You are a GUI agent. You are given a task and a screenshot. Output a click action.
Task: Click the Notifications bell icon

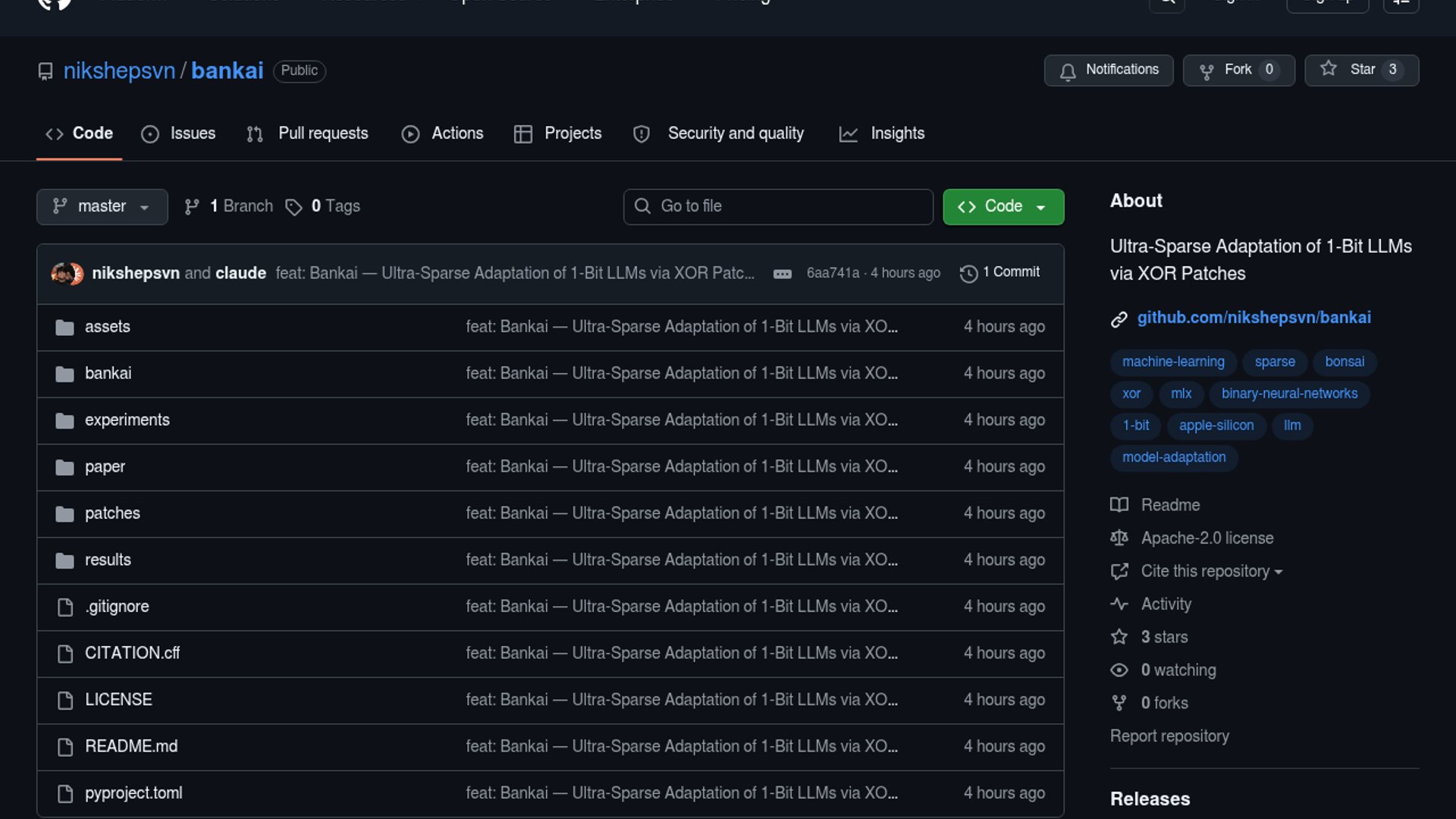click(x=1068, y=71)
